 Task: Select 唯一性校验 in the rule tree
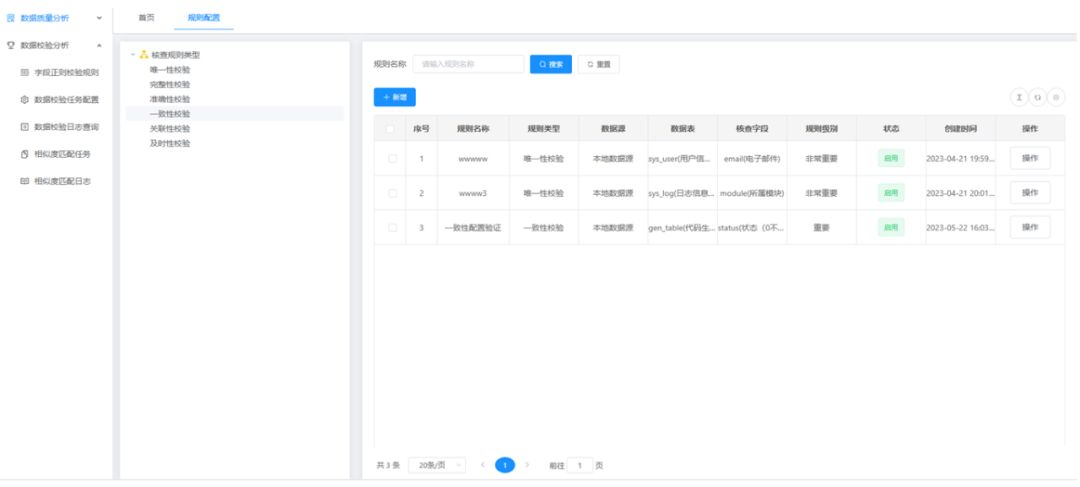169,70
